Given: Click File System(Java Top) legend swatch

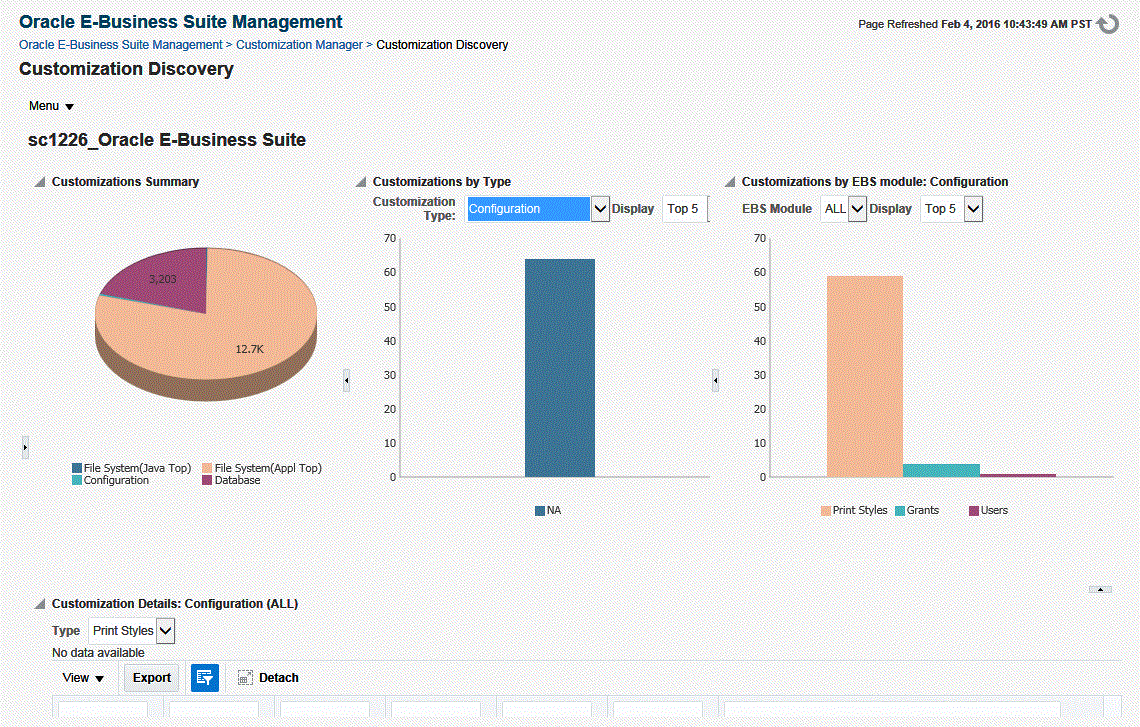Looking at the screenshot, I should (x=77, y=468).
